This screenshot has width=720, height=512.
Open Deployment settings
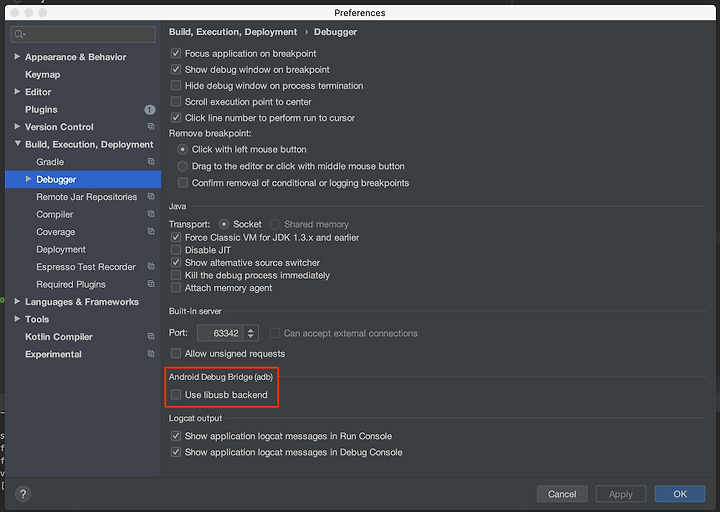coord(61,249)
